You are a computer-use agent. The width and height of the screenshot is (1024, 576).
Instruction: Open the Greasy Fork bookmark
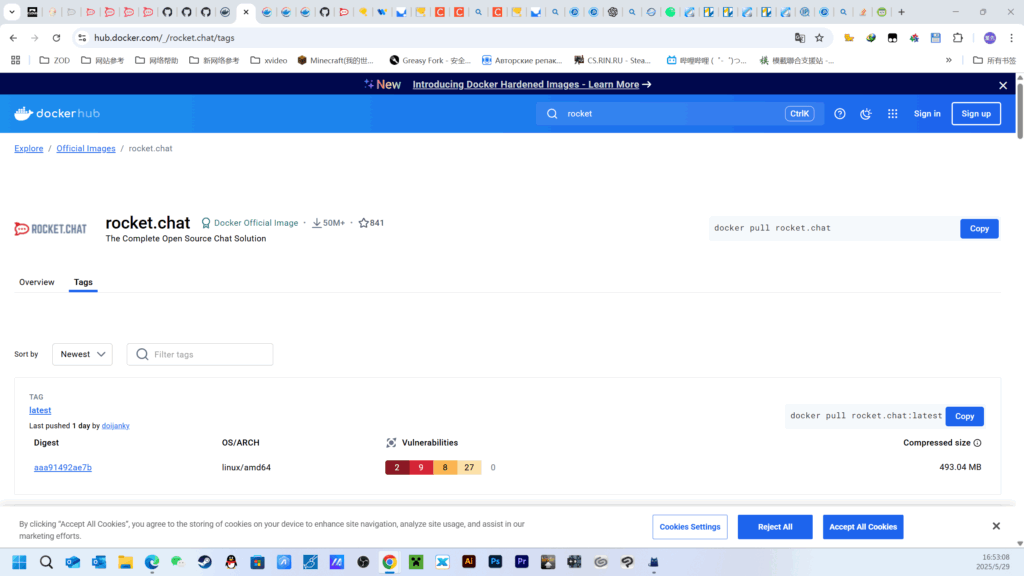[430, 60]
